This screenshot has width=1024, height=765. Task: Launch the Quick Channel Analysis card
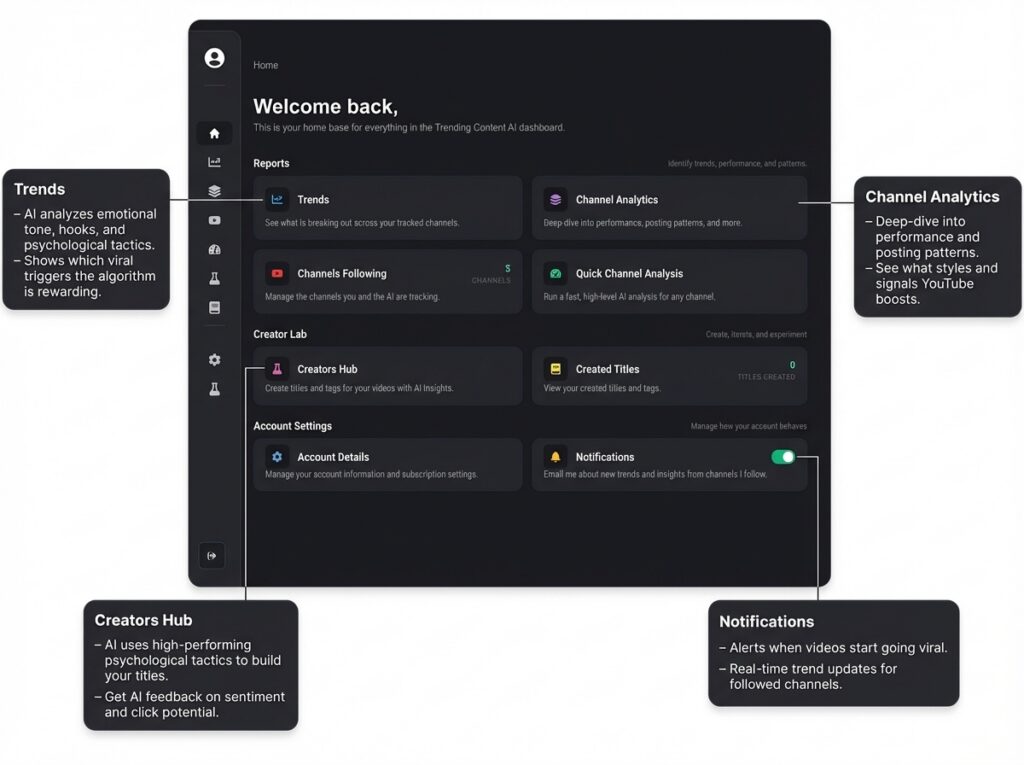point(668,282)
